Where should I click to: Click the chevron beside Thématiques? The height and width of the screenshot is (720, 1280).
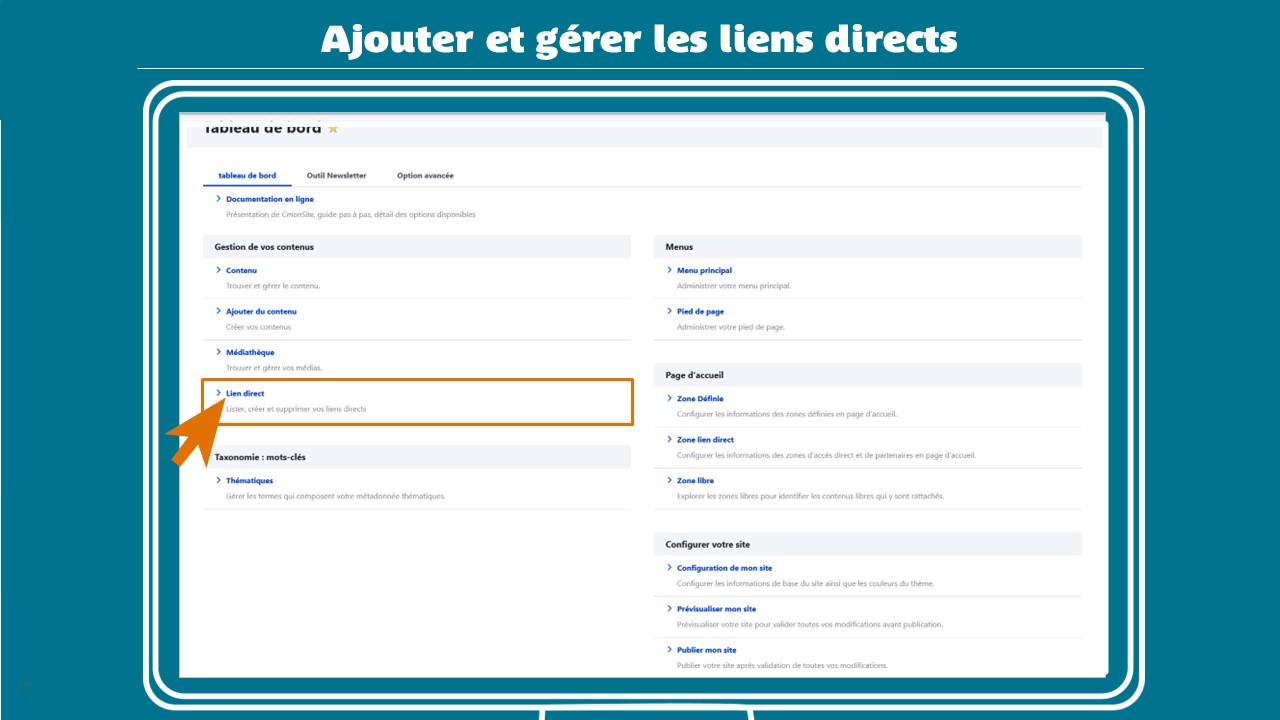[x=219, y=480]
